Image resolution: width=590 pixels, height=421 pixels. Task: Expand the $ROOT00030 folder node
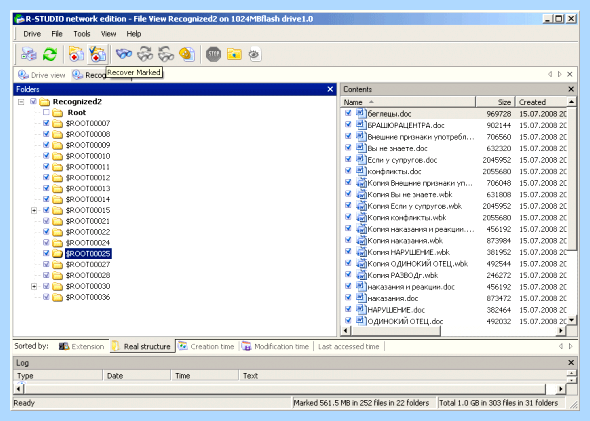click(34, 286)
